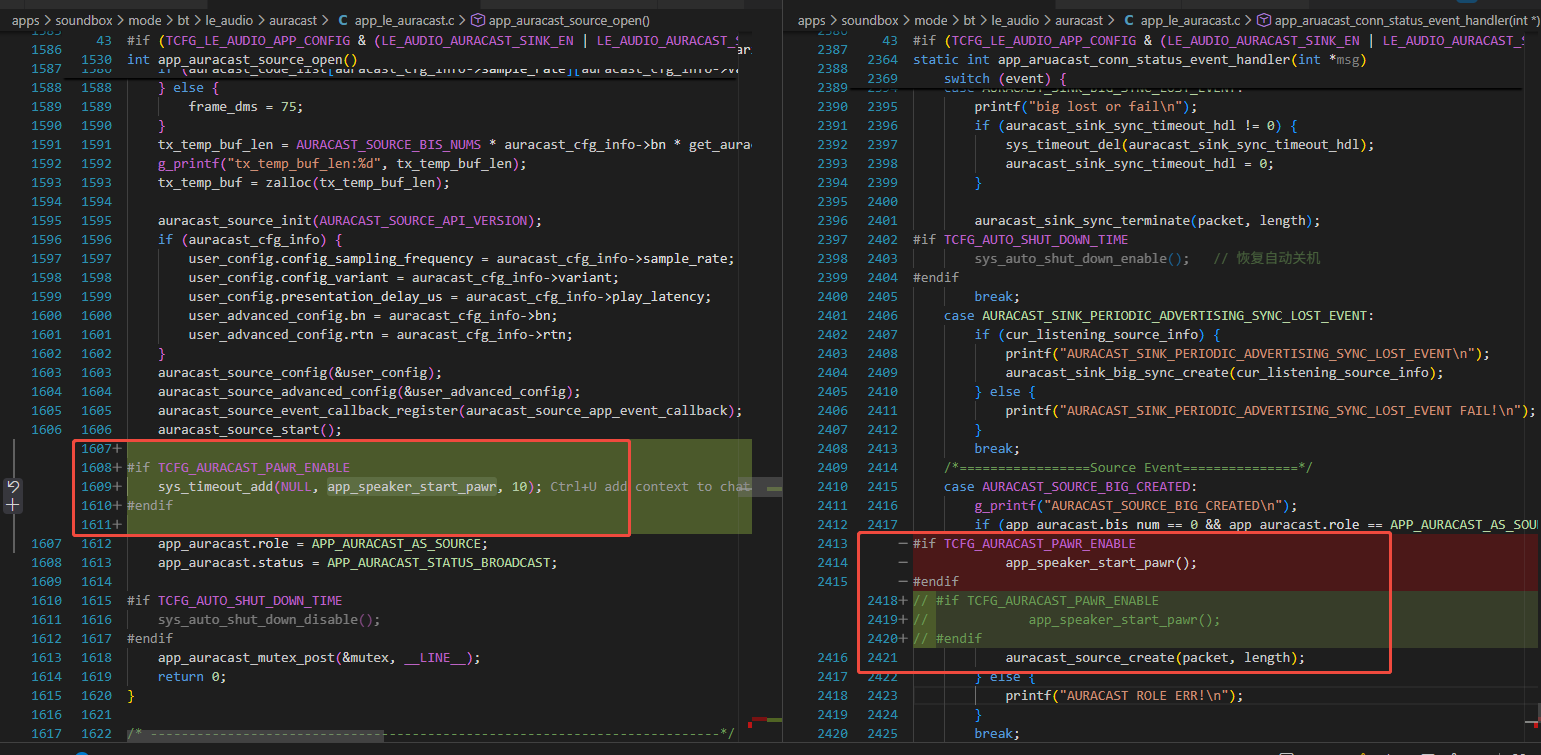The height and width of the screenshot is (755, 1541).
Task: Open the apps breadcrumb in left pane
Action: (x=26, y=20)
